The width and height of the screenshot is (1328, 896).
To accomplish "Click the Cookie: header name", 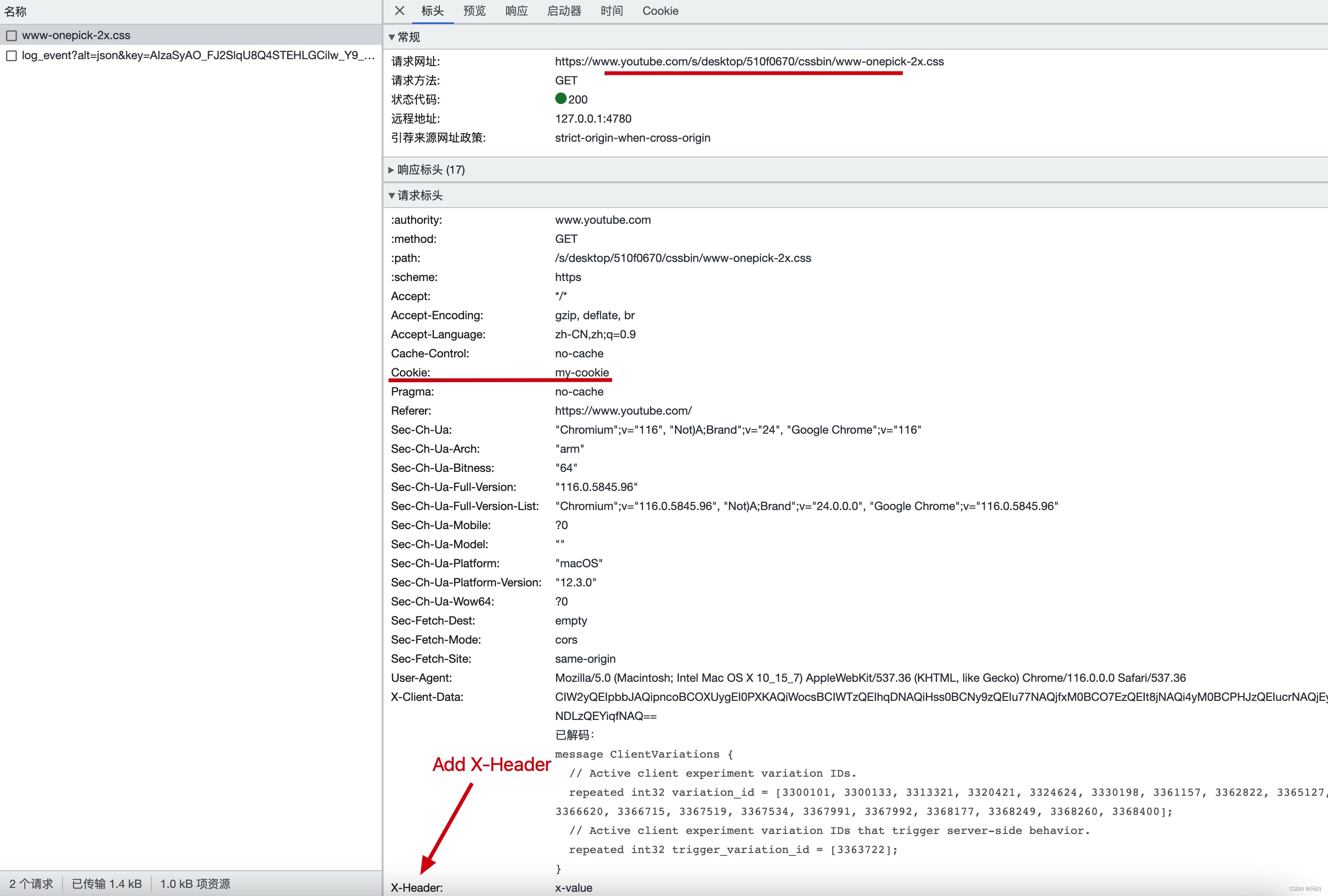I will (410, 373).
